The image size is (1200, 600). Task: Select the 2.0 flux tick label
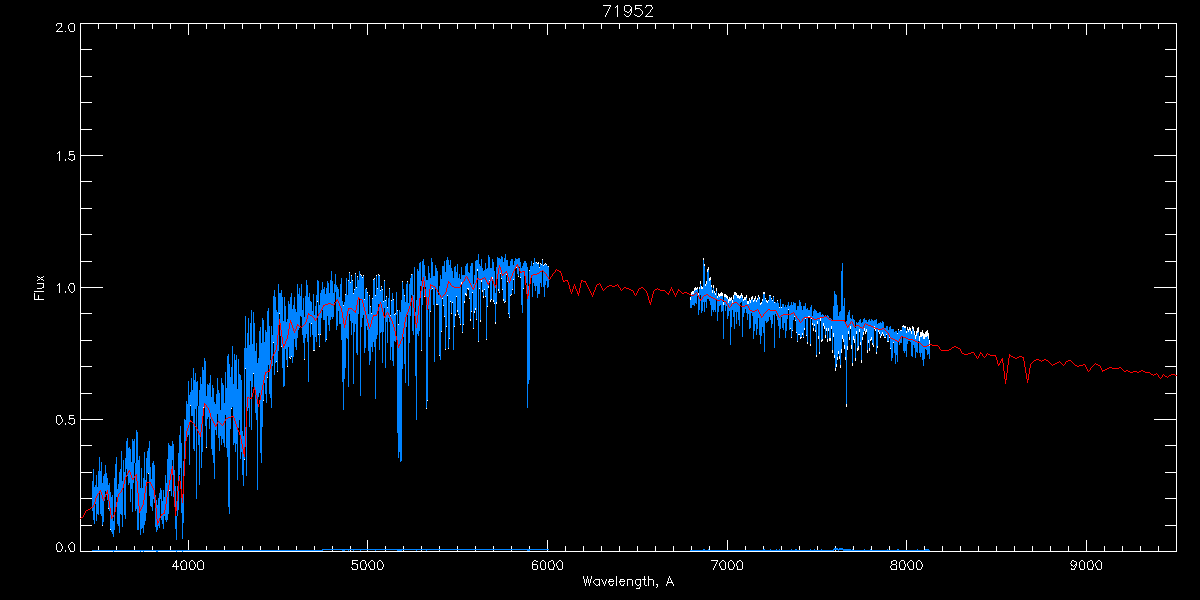pos(66,27)
